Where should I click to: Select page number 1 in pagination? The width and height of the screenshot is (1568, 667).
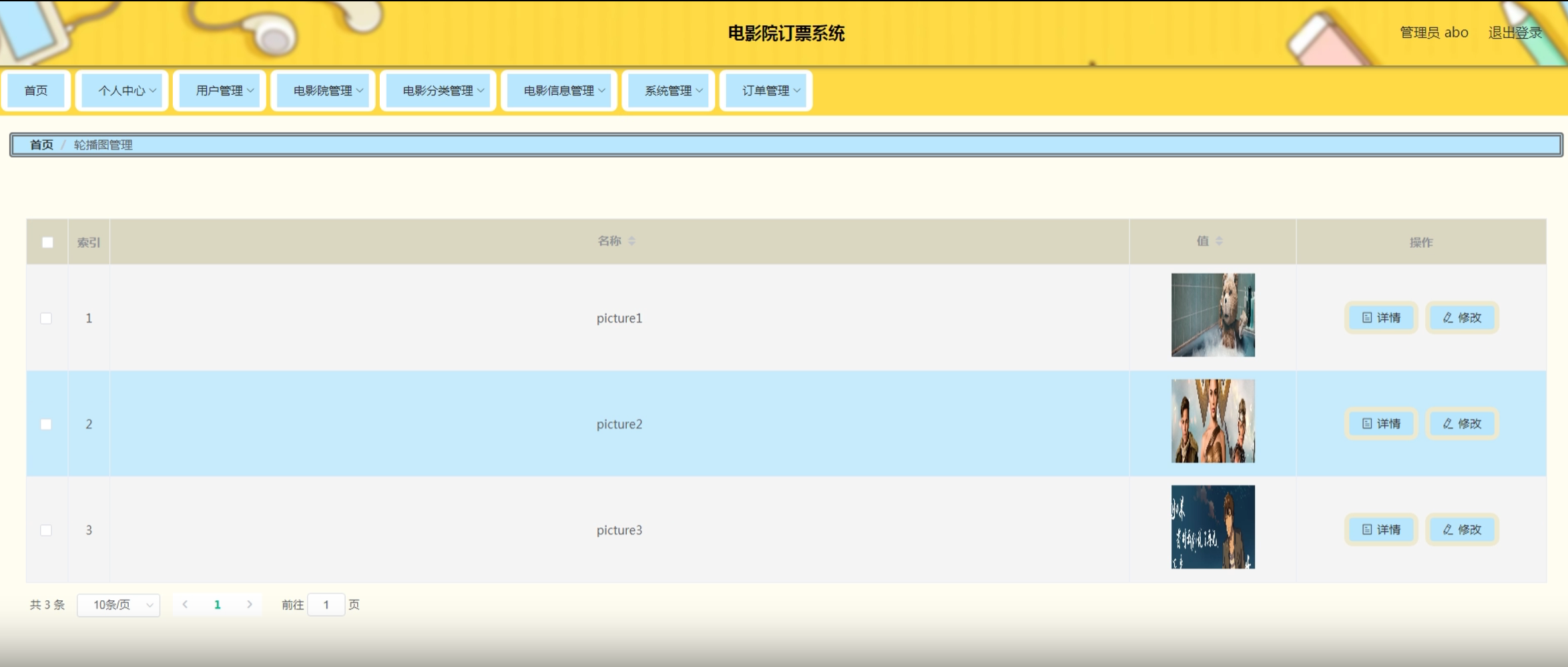click(217, 605)
